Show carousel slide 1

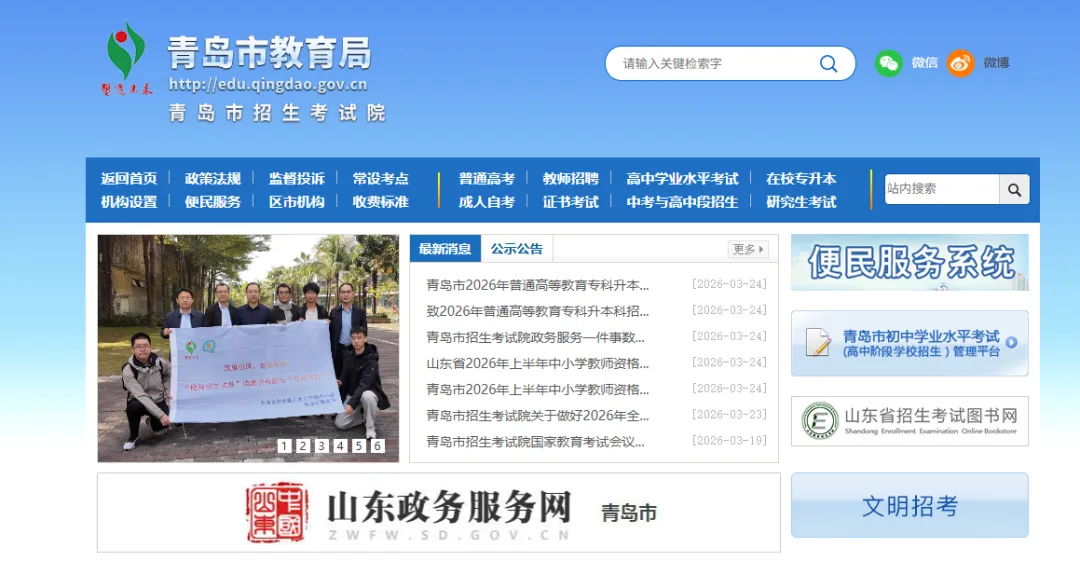(284, 446)
